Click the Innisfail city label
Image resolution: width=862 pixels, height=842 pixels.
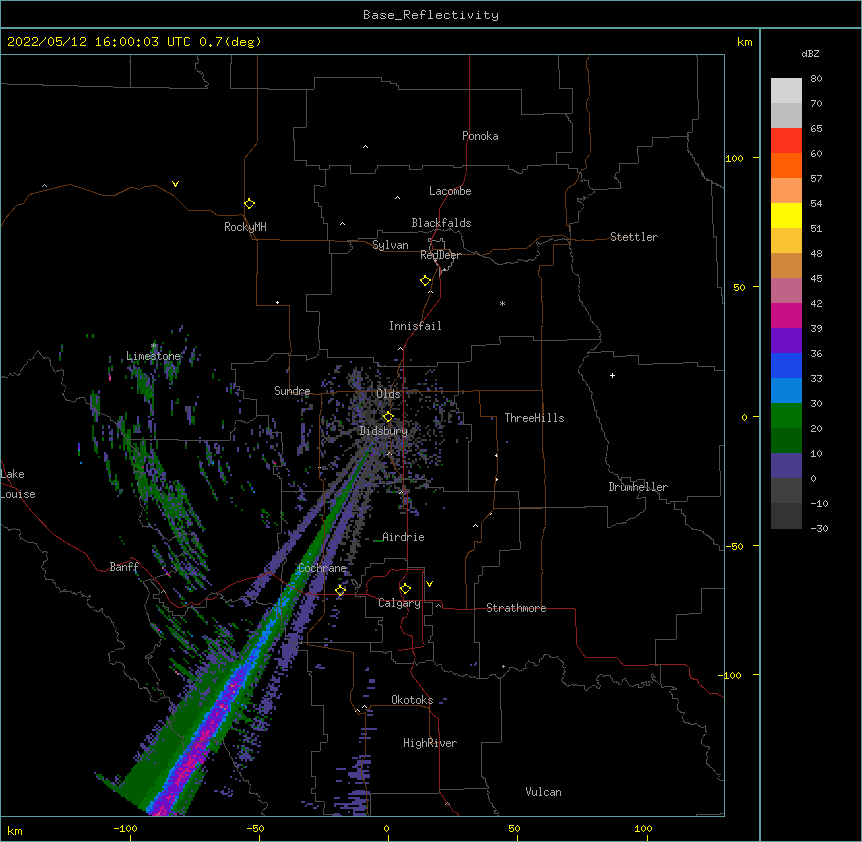[415, 326]
